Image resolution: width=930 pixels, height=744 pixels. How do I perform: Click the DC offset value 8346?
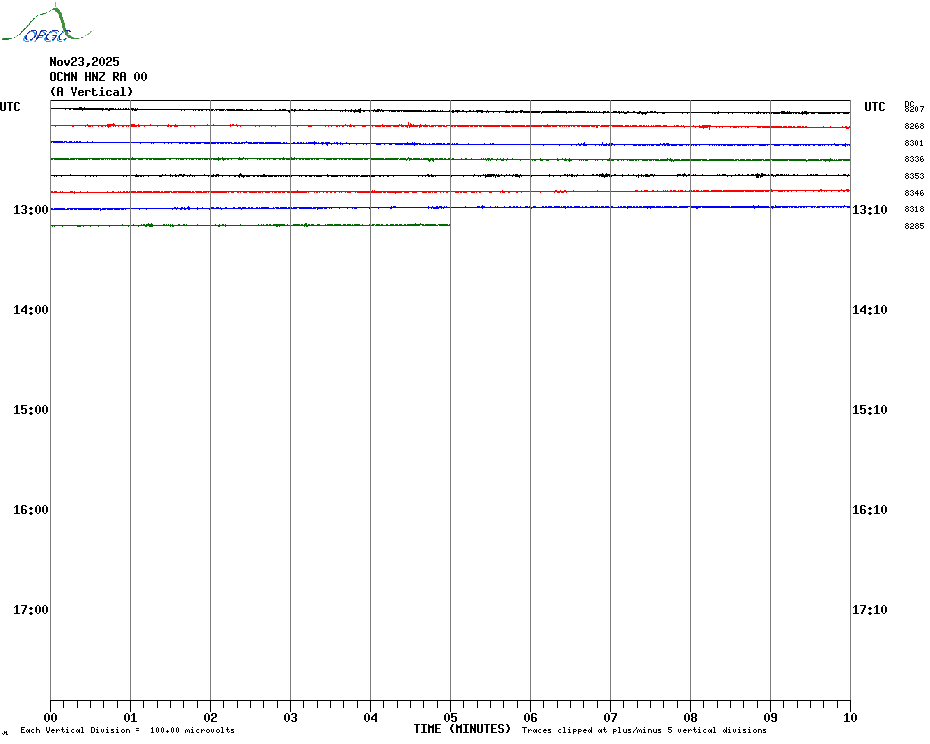pos(914,193)
